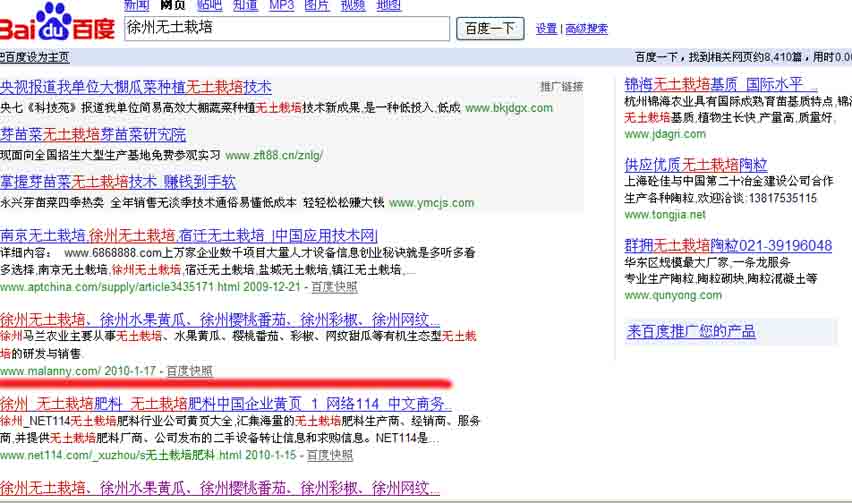Open sidebar ad 群拥无土栽培陶粒021-39196048
This screenshot has height=503, width=852.
[728, 246]
